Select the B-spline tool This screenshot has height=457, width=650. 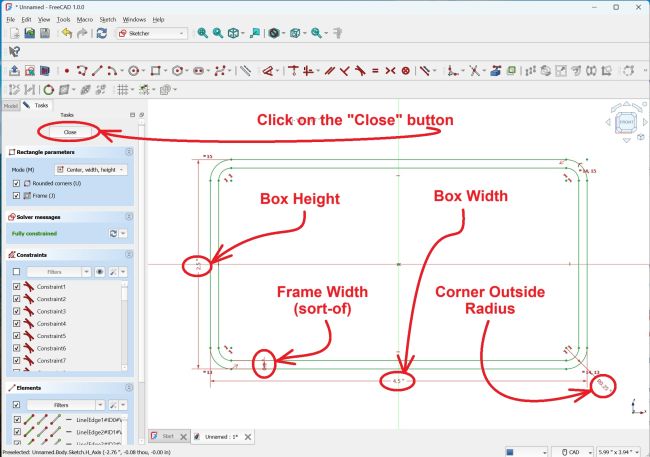[x=220, y=71]
